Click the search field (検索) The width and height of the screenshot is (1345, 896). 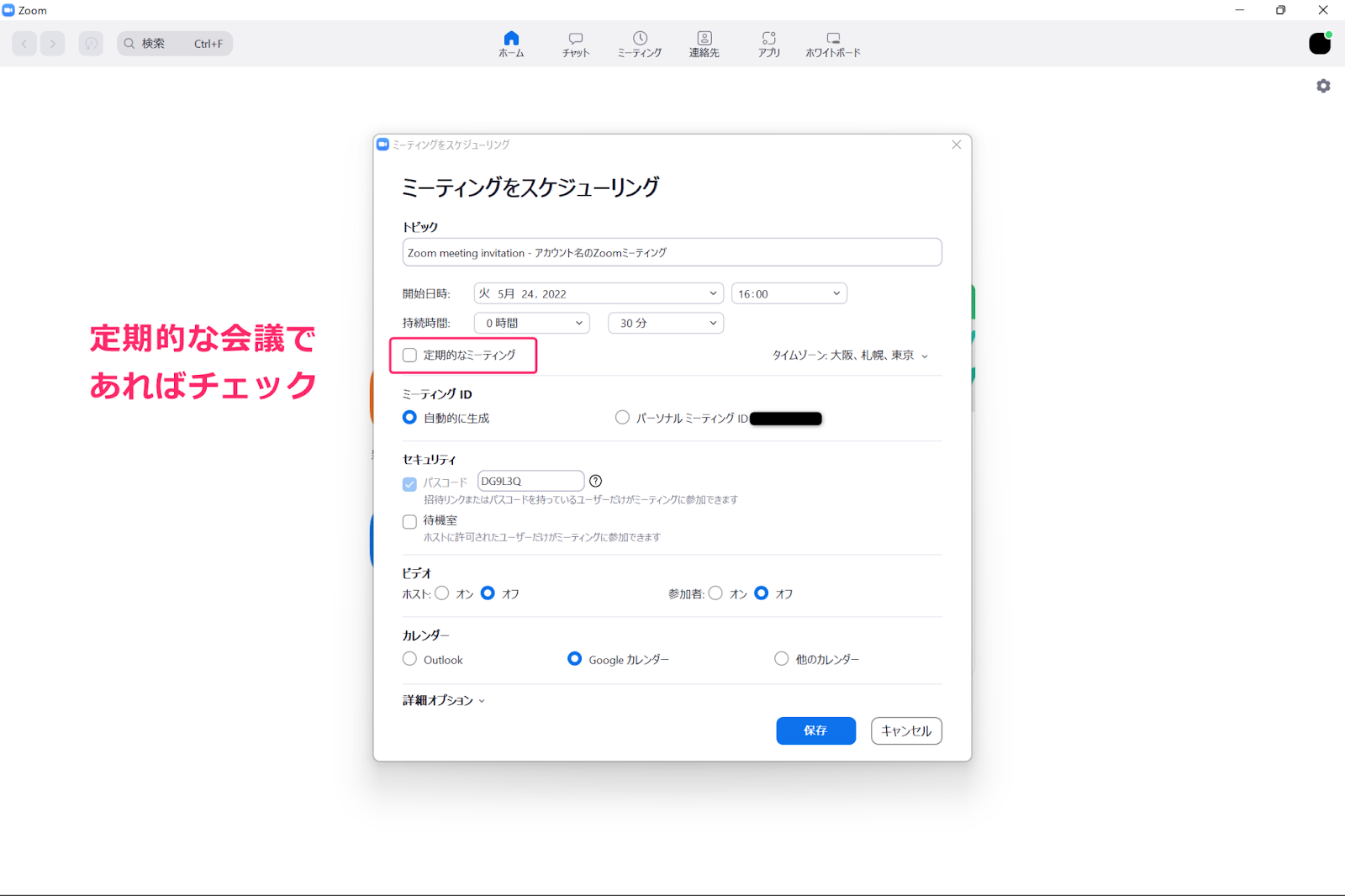[175, 44]
